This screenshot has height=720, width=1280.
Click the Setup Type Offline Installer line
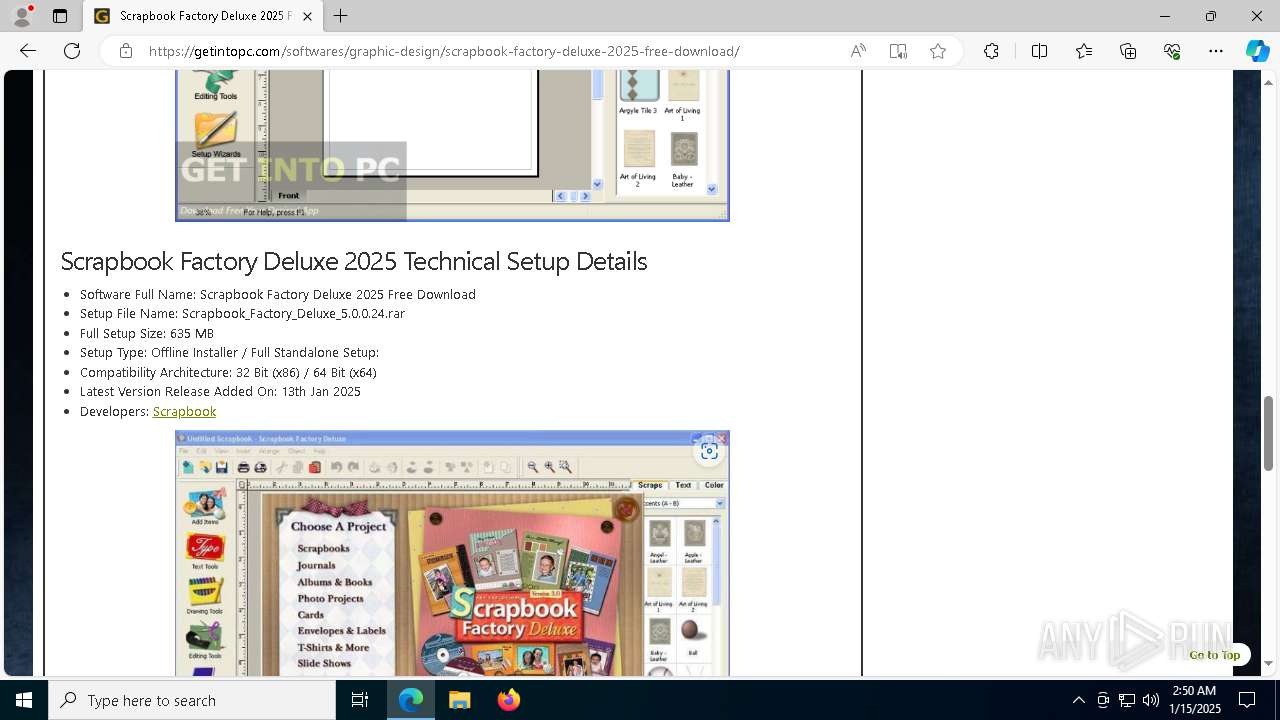point(229,352)
